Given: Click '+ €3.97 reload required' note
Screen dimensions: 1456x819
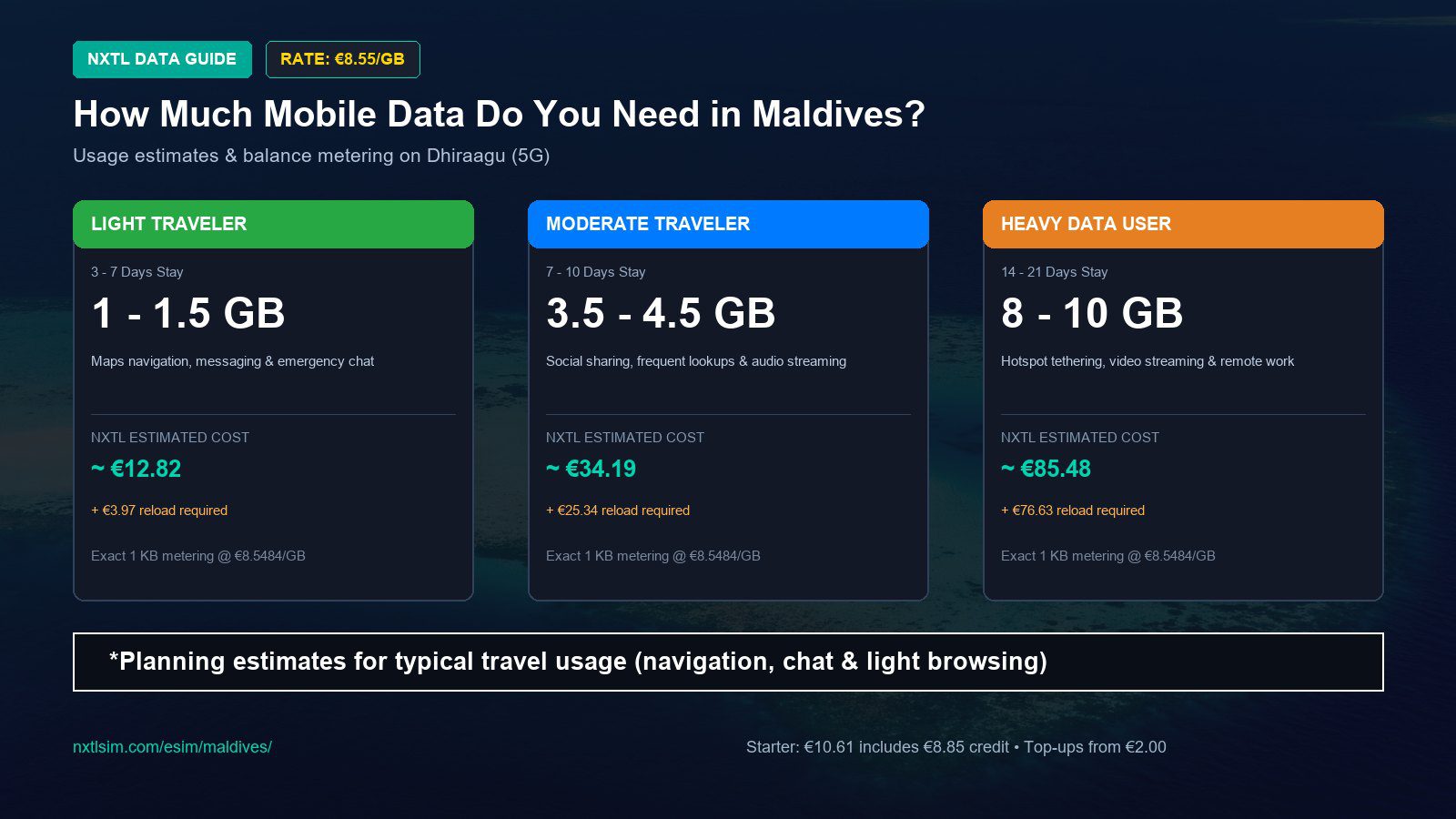Looking at the screenshot, I should [x=159, y=511].
